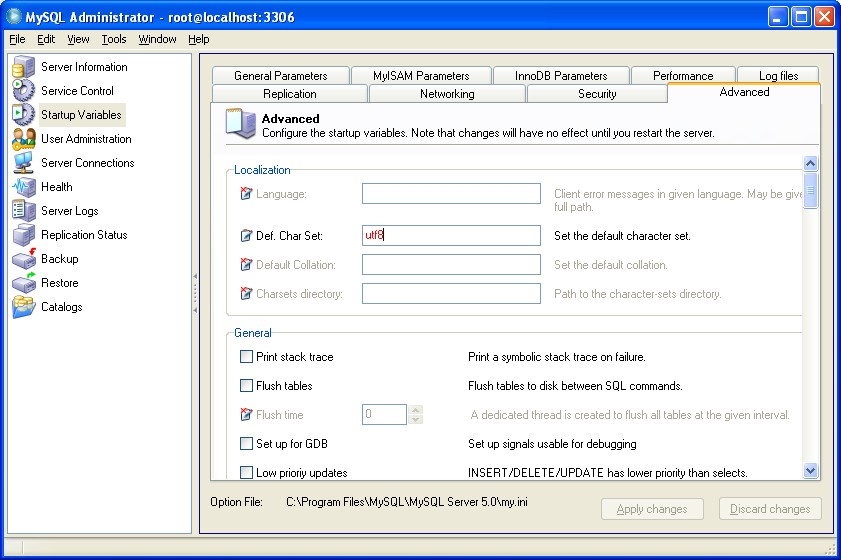Toggle the Def. Char Set option icon
This screenshot has width=841, height=560.
246,235
